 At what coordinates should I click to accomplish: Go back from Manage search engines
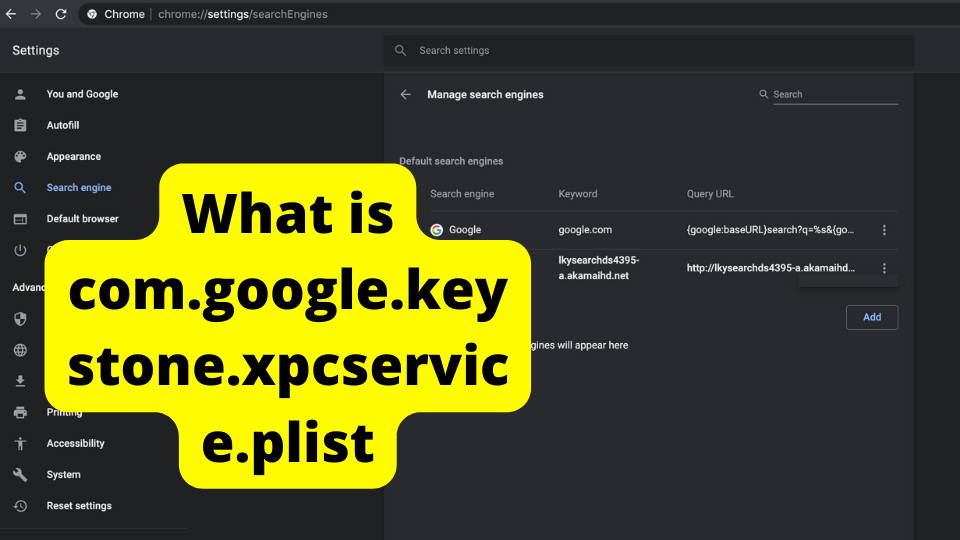tap(405, 95)
